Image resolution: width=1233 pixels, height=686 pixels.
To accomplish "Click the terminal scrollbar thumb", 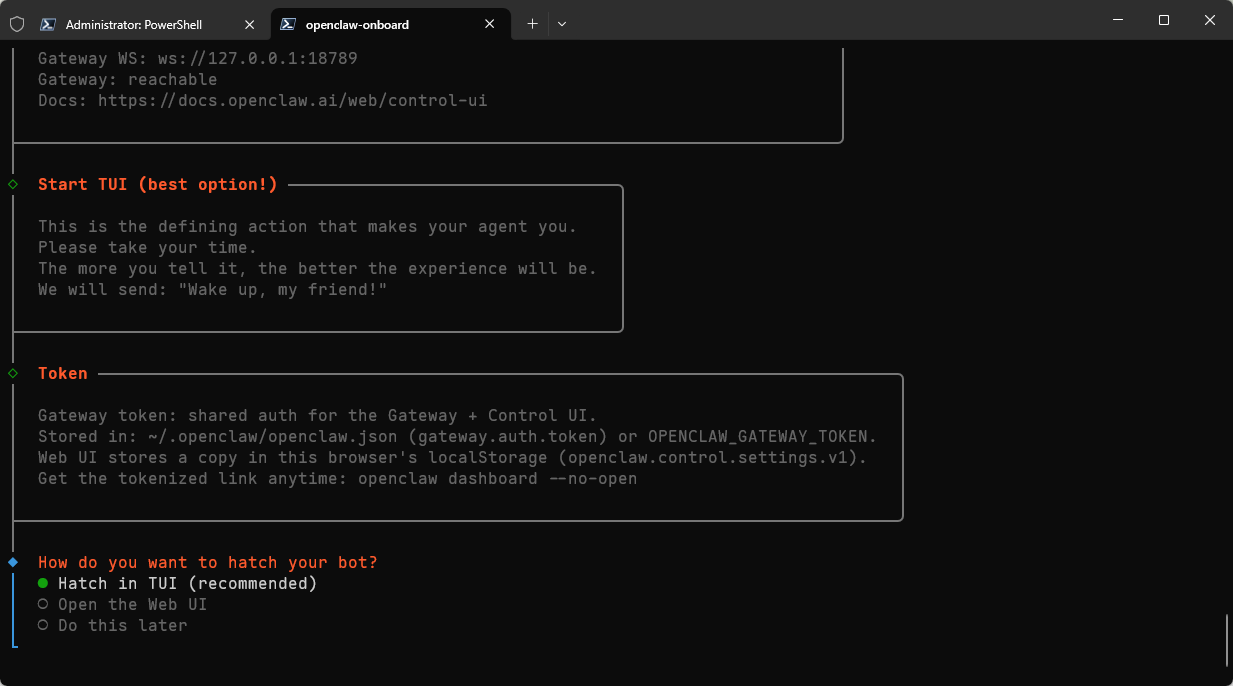I will (x=1227, y=640).
